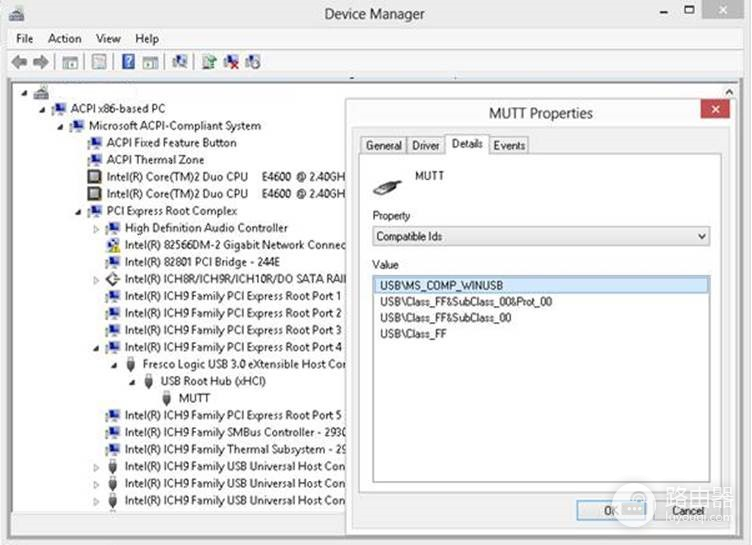Switch to the Driver tab
752x545 pixels.
[425, 145]
